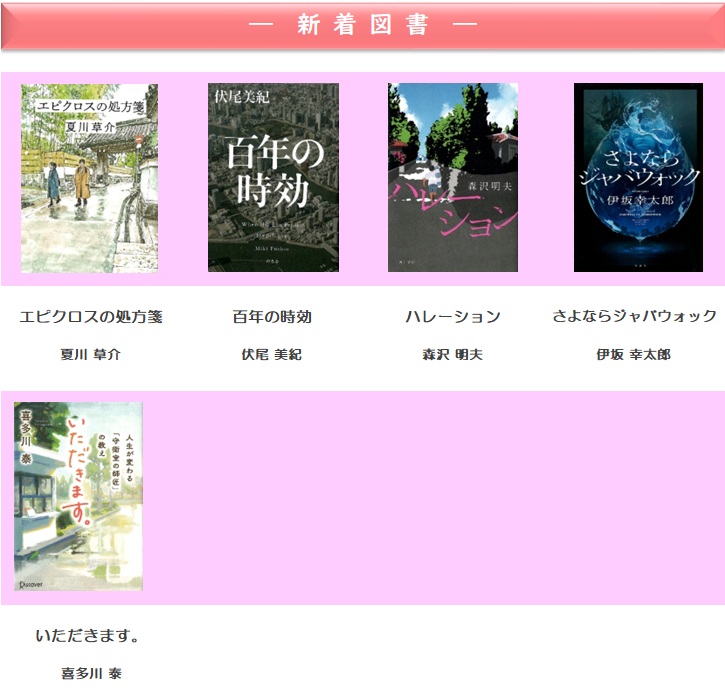Click the 百年の時効 title text below cover

(x=272, y=317)
